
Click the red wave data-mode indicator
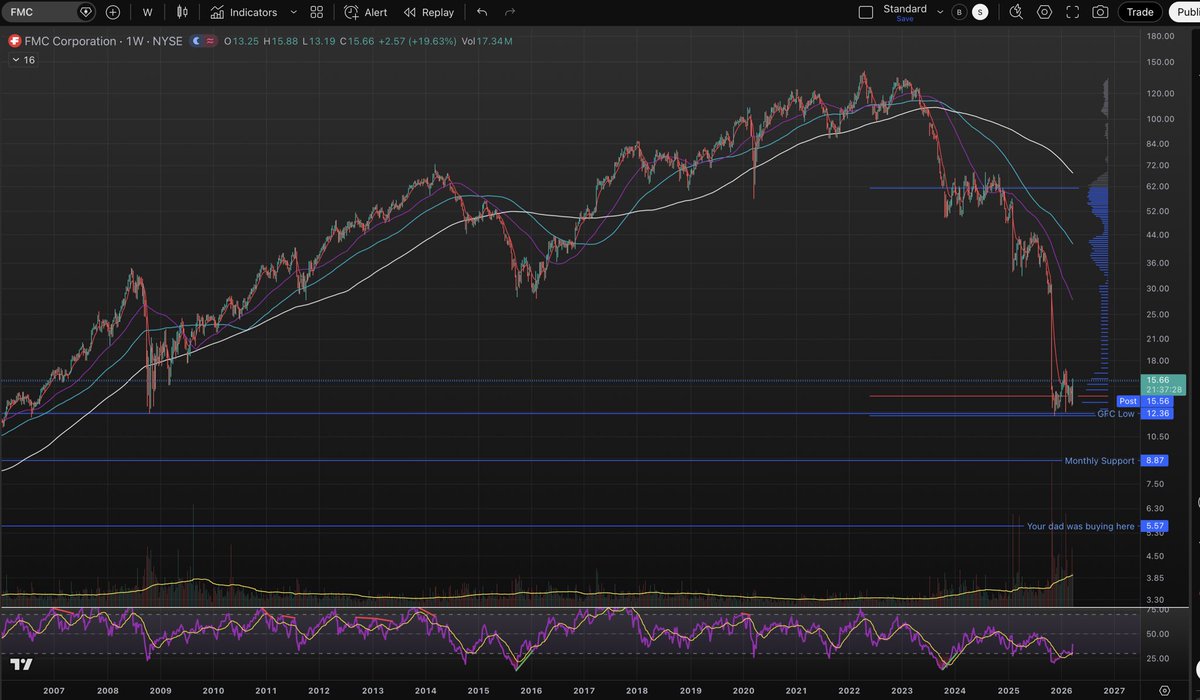pyautogui.click(x=211, y=41)
